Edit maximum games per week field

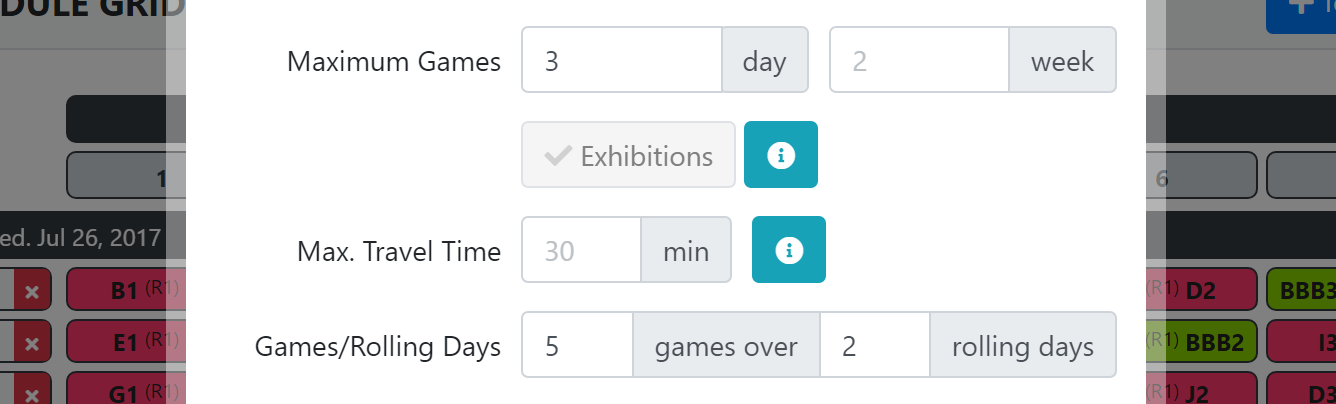918,62
